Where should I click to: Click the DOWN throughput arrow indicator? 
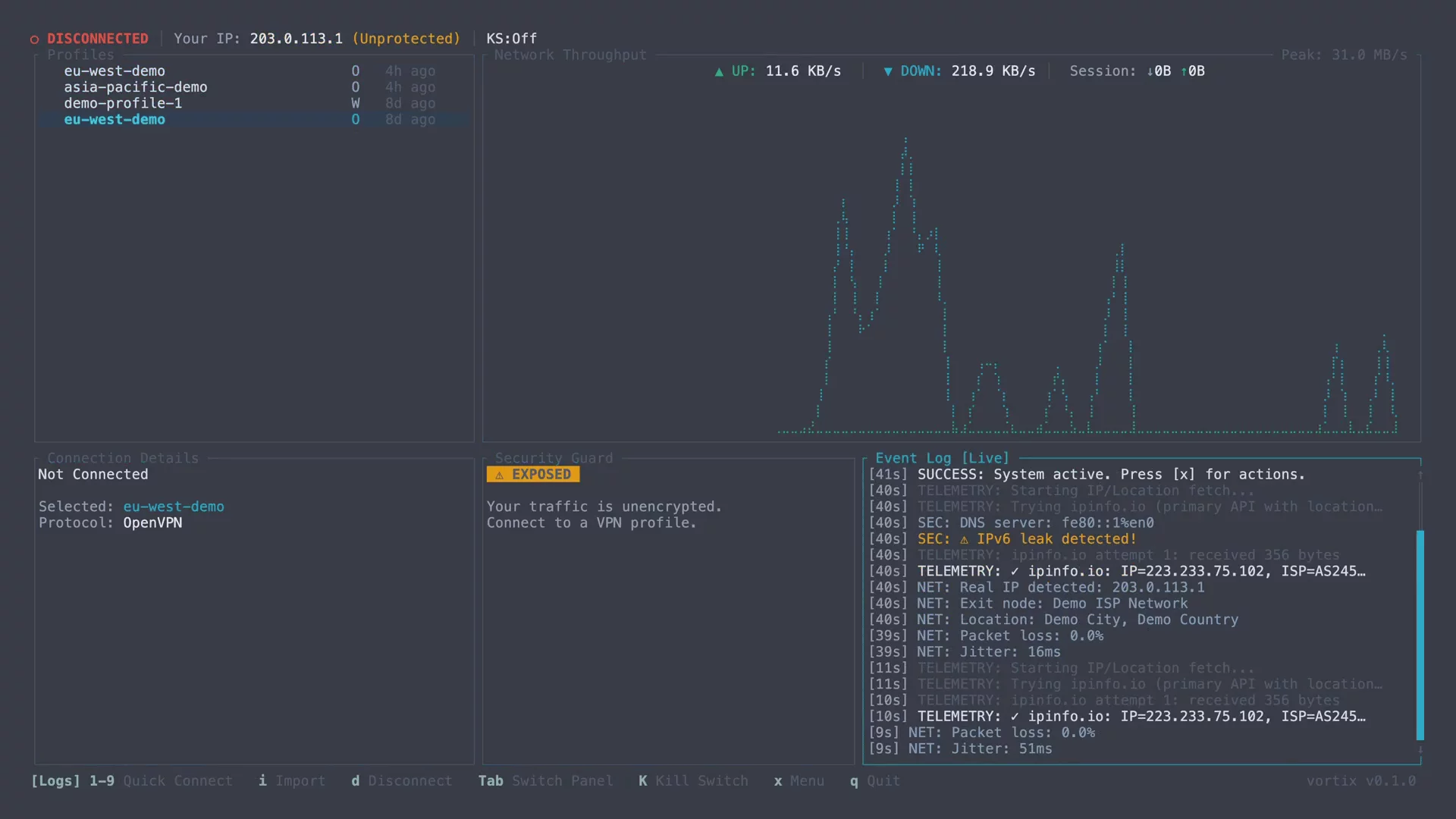coord(889,71)
